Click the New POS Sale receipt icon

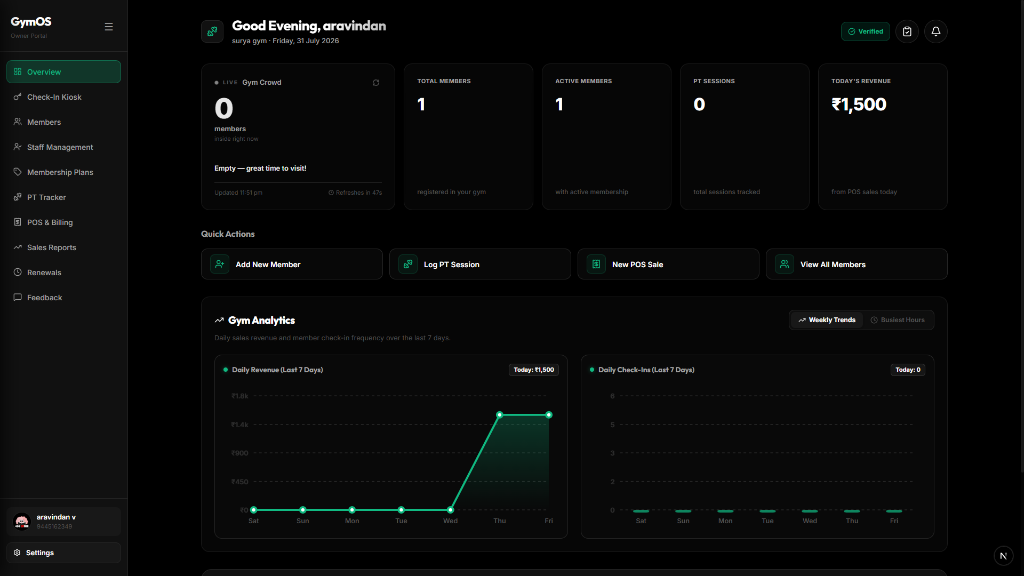tap(596, 264)
